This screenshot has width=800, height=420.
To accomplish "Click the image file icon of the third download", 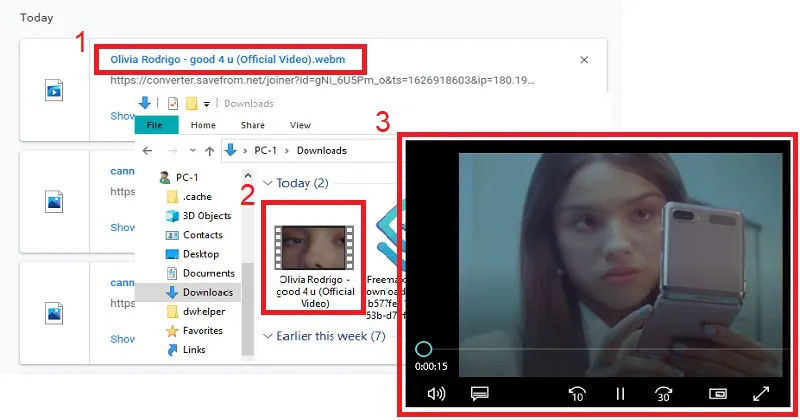I will point(54,313).
